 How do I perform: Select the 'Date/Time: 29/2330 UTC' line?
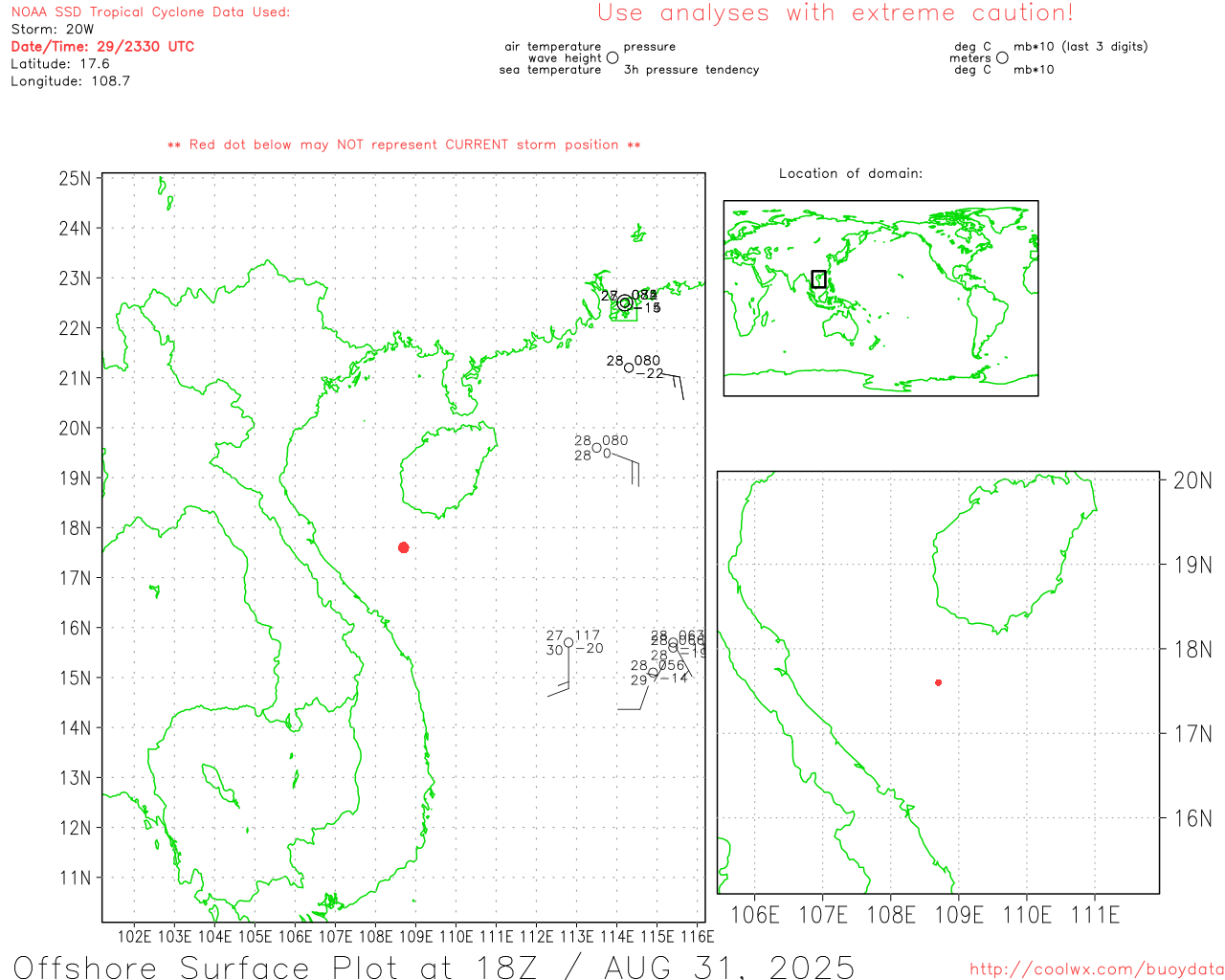[x=102, y=47]
